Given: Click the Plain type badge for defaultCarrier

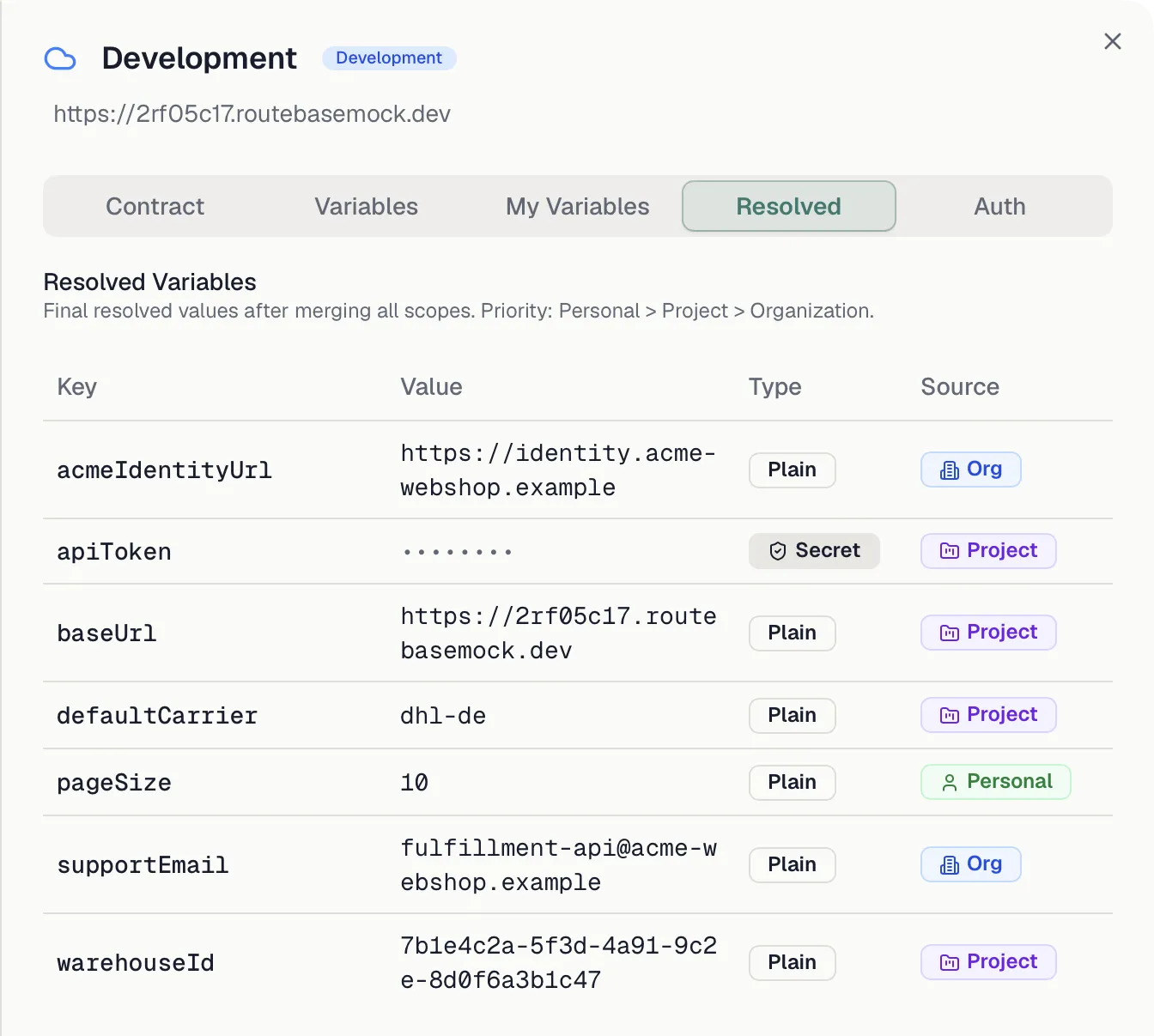Looking at the screenshot, I should (x=793, y=716).
